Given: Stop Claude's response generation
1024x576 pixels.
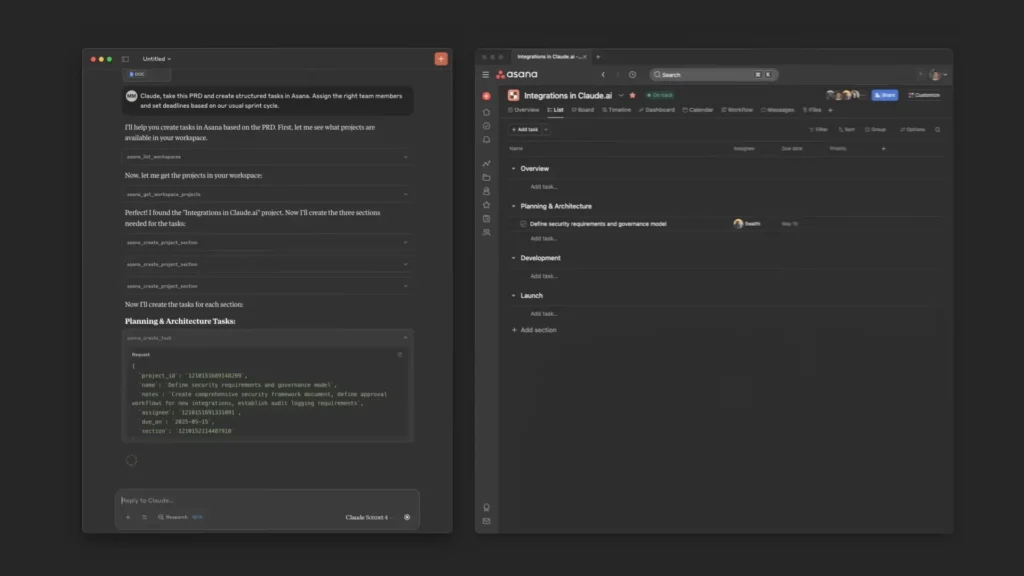Looking at the screenshot, I should tap(407, 517).
